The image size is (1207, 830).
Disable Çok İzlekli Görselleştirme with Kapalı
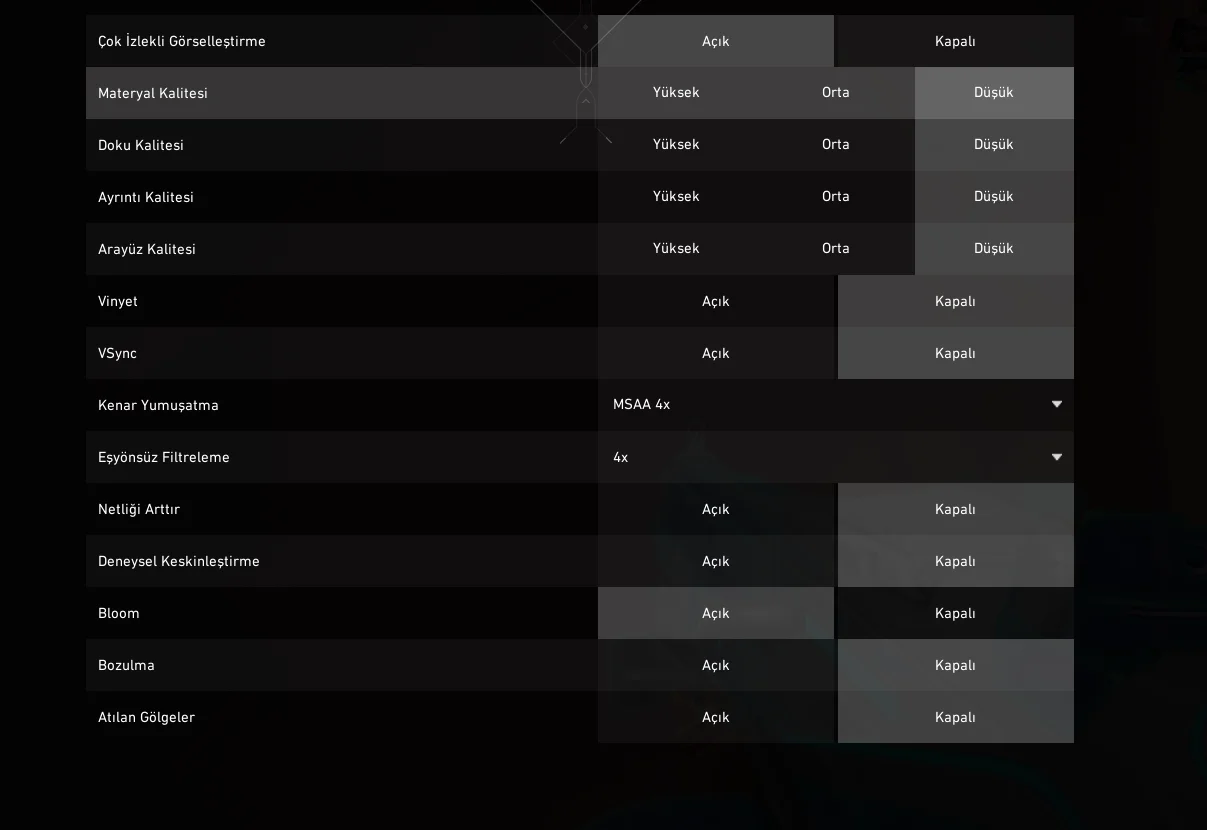[x=955, y=41]
